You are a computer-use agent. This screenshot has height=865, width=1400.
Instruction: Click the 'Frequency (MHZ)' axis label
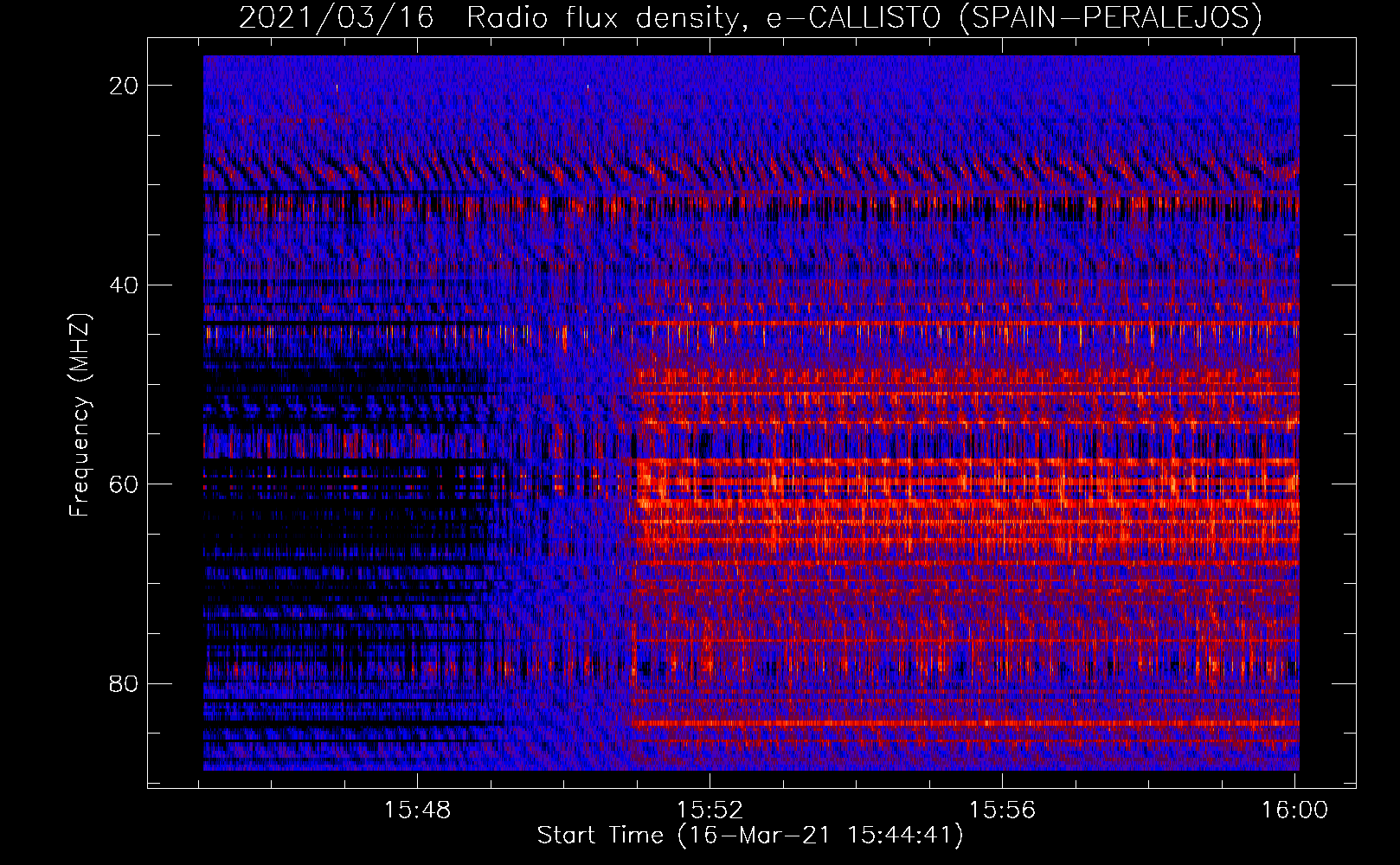(x=80, y=415)
